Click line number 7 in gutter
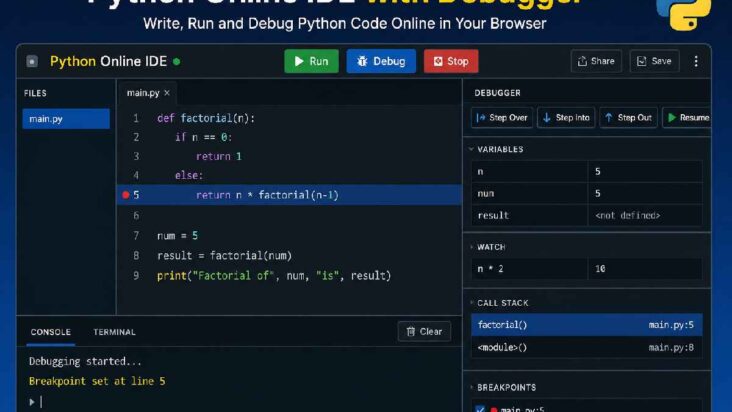The width and height of the screenshot is (732, 412). point(136,236)
